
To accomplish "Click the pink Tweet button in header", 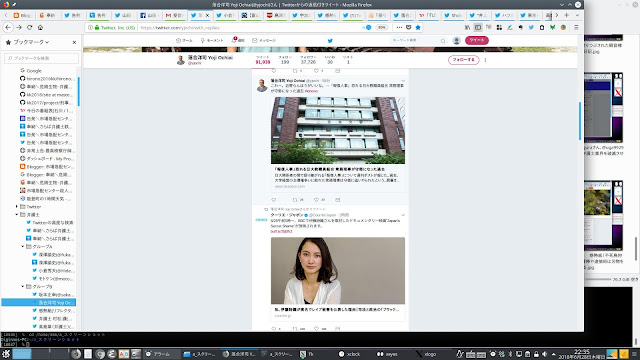I will tap(477, 40).
